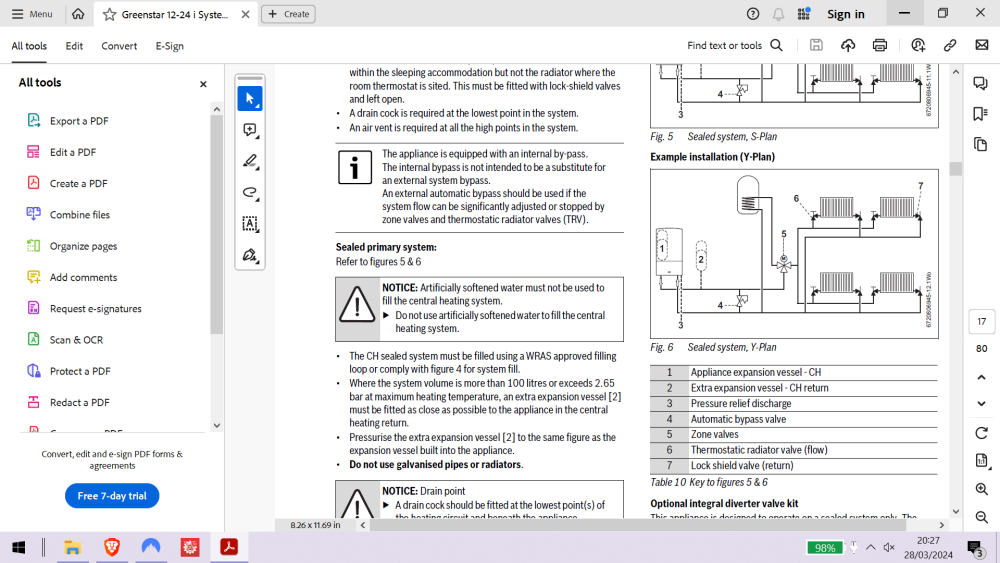Click the muted volume tray icon
Screen dimensions: 1000x563
click(889, 547)
